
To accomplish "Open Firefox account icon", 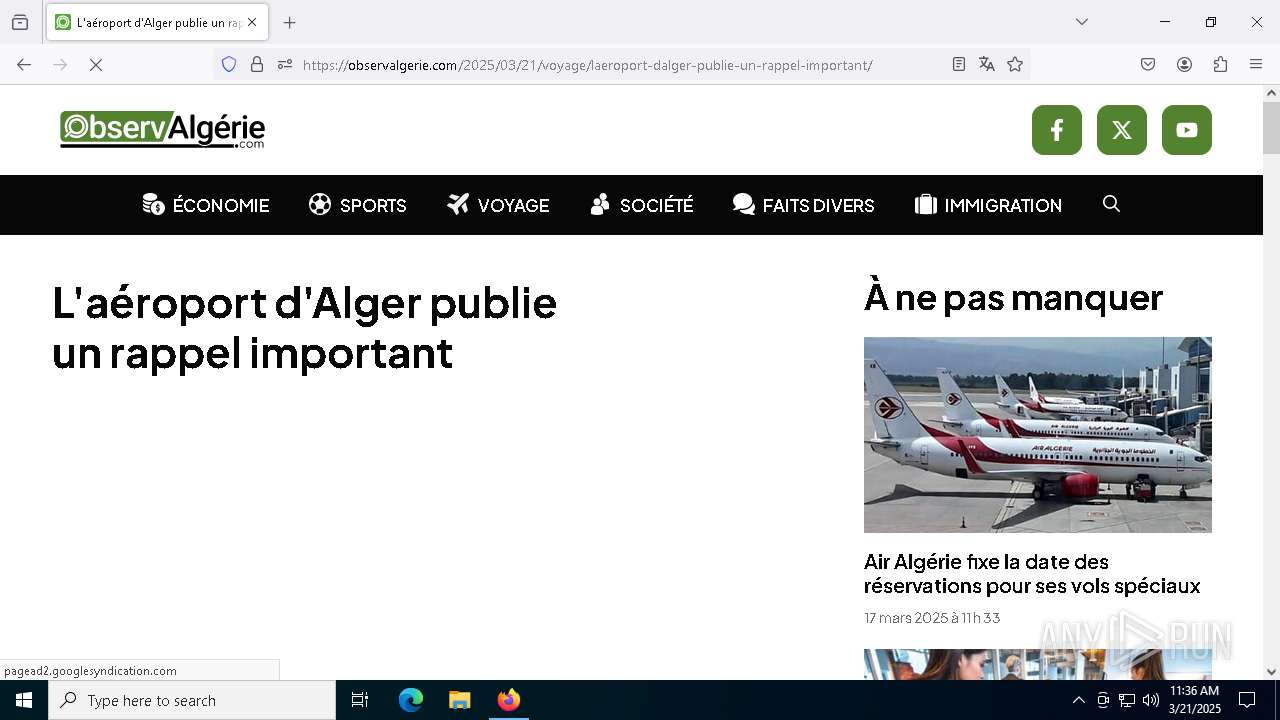I will 1184,65.
